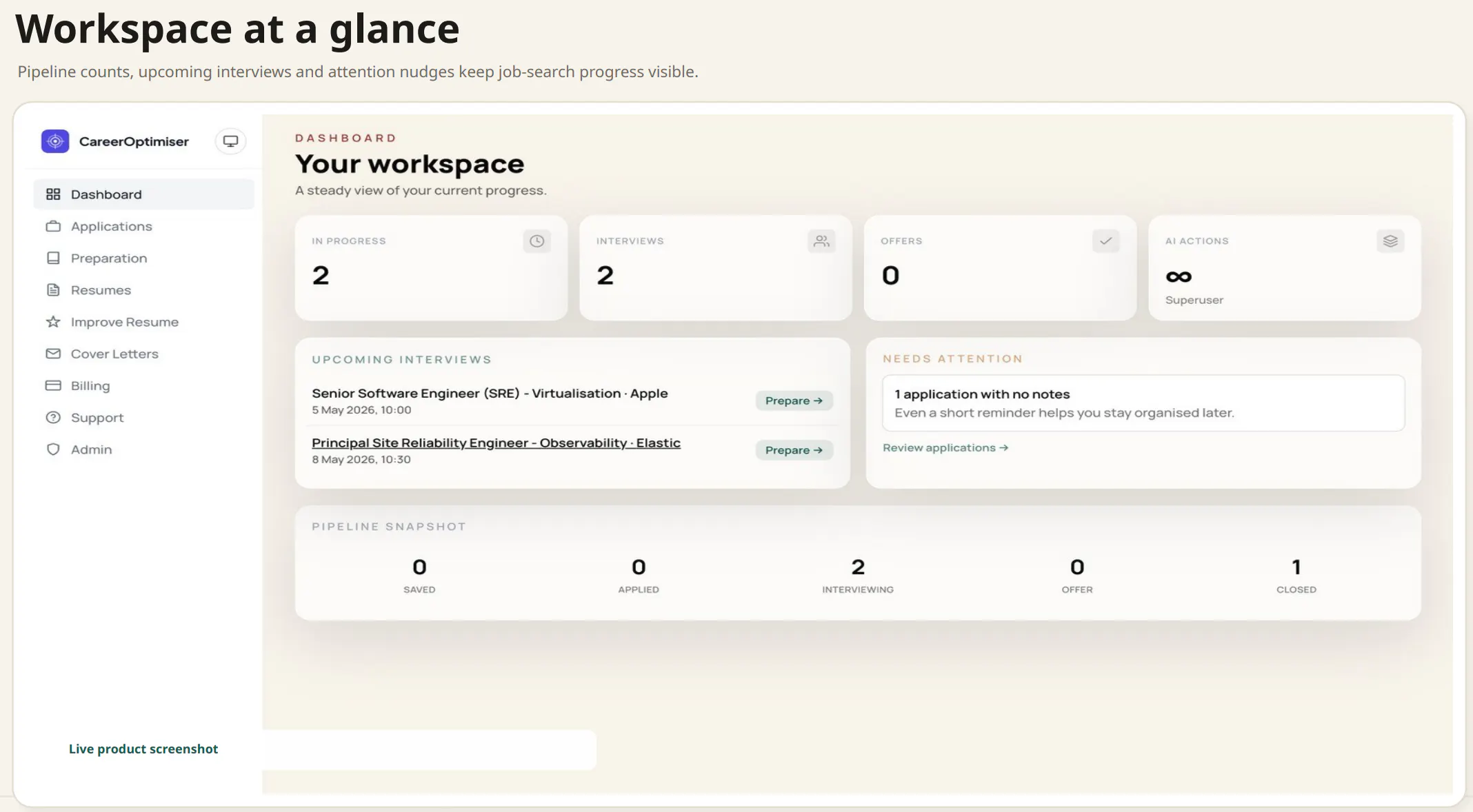Image resolution: width=1473 pixels, height=812 pixels.
Task: Click 'Even a short reminder helps' hint text
Action: (1064, 413)
